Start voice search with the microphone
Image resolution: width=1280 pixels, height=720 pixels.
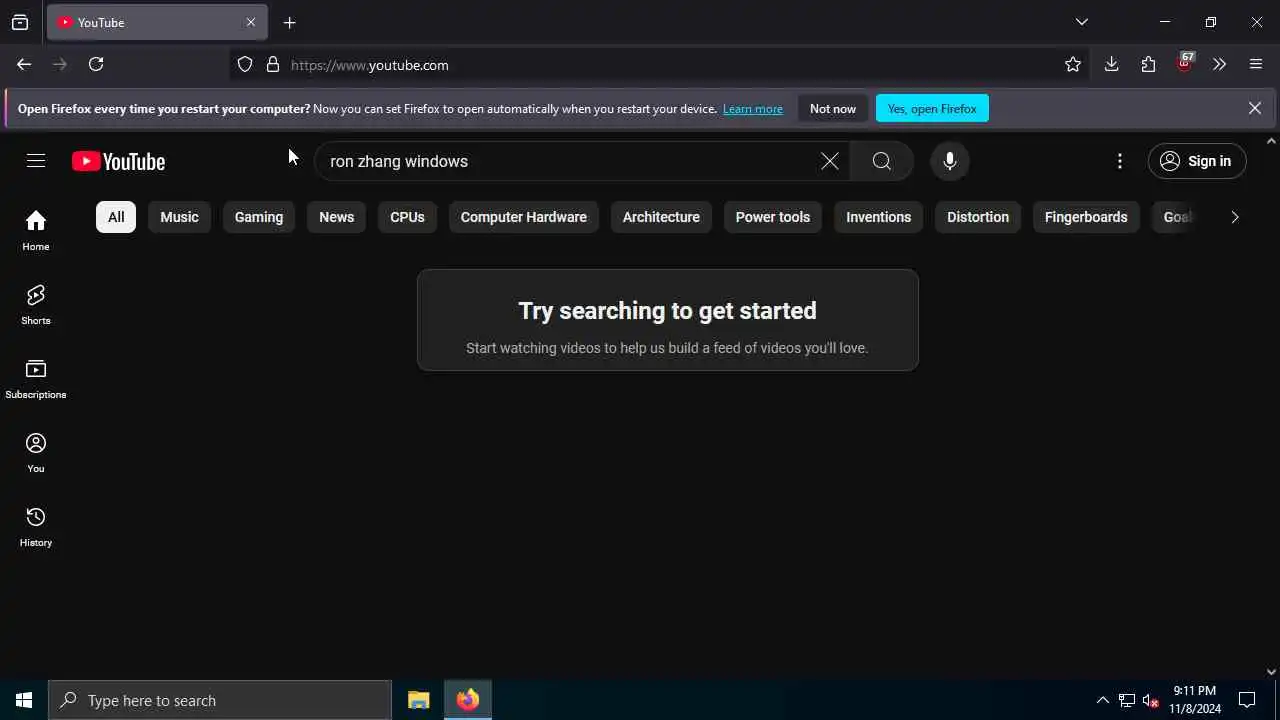pos(949,161)
